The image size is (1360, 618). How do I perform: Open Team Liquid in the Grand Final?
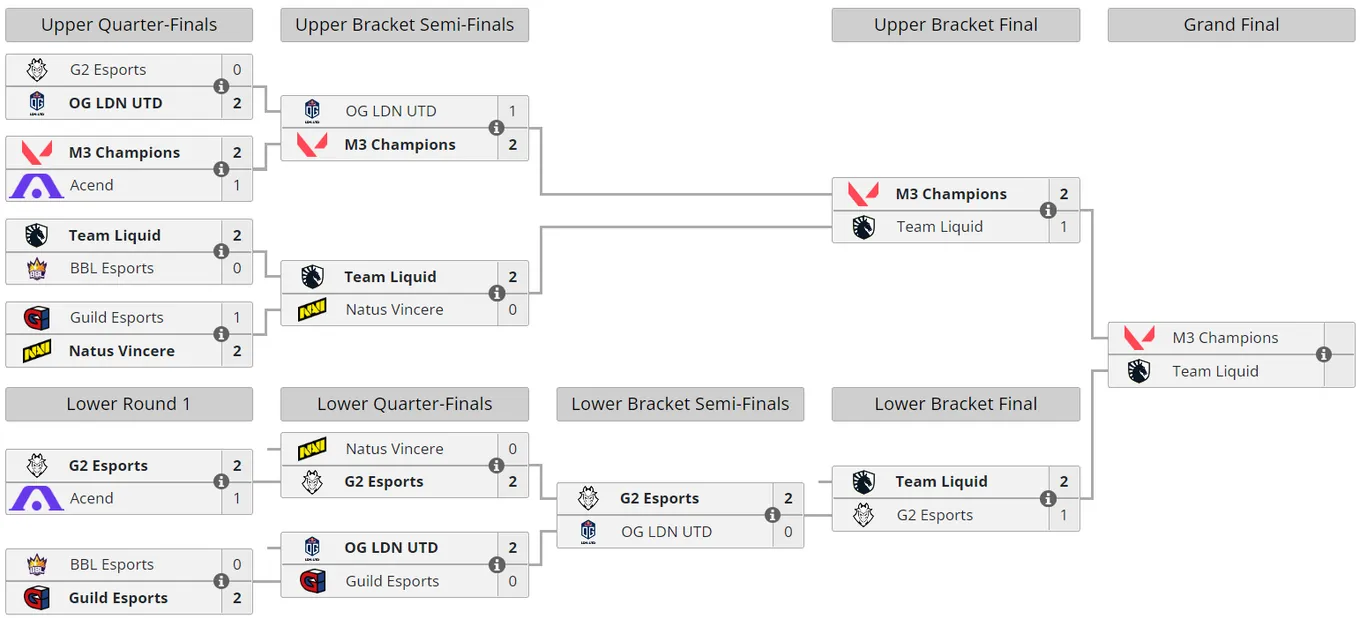point(1215,371)
